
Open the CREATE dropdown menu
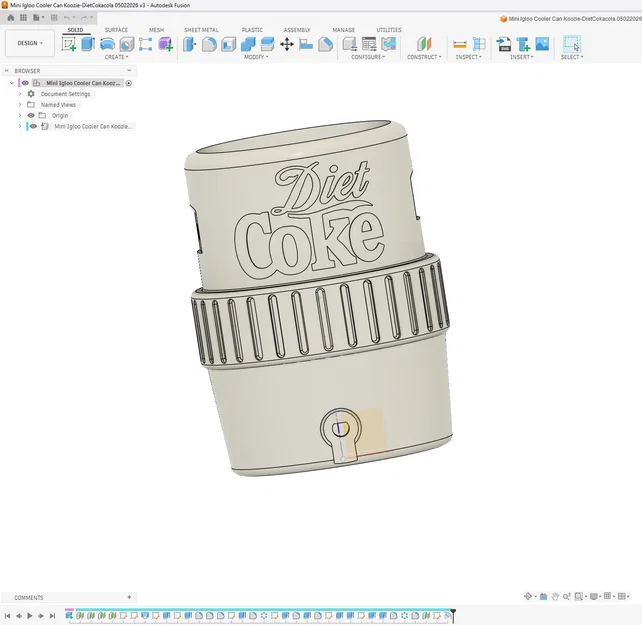(116, 57)
